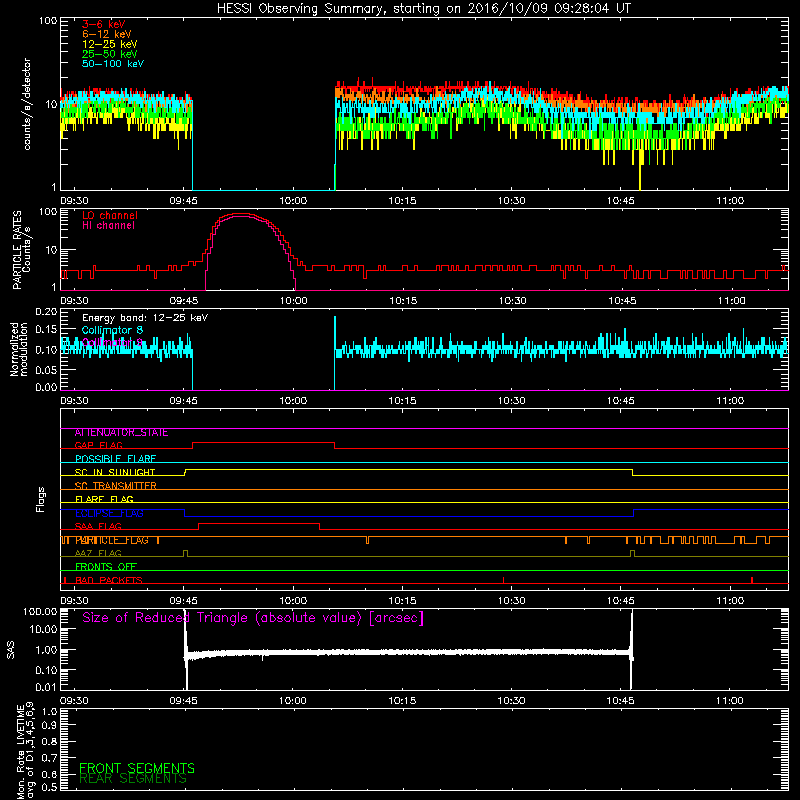Select the red 3-6 keV legend label

104,24
